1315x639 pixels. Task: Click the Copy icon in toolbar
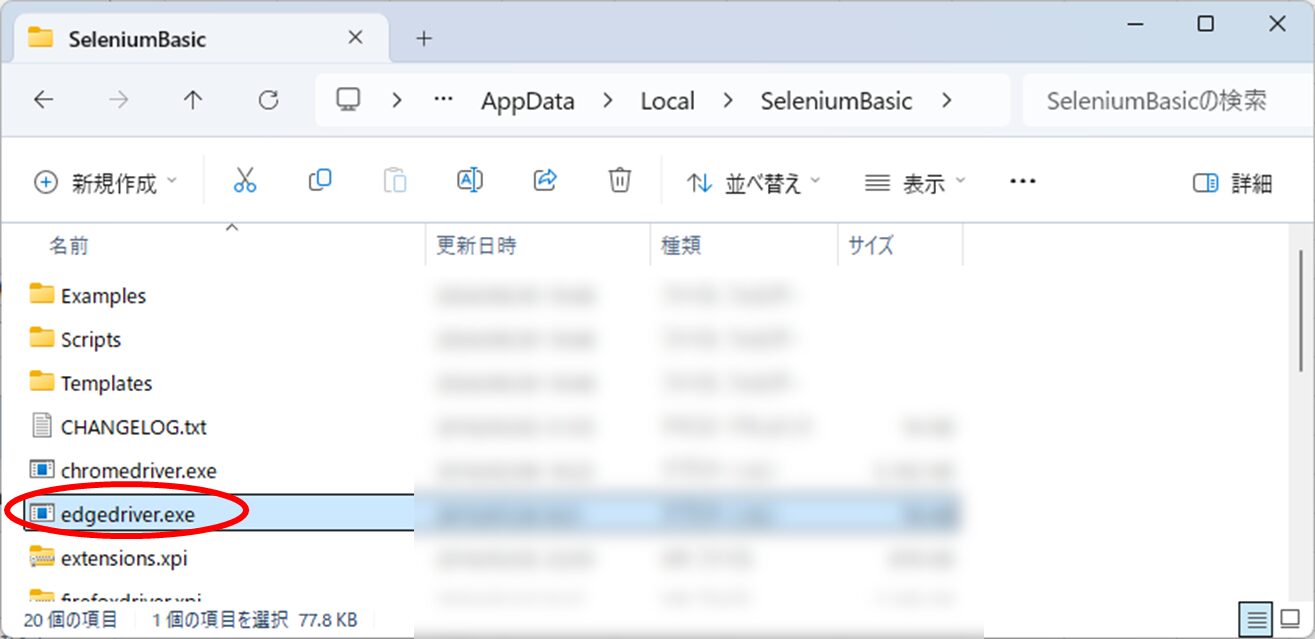[x=320, y=181]
